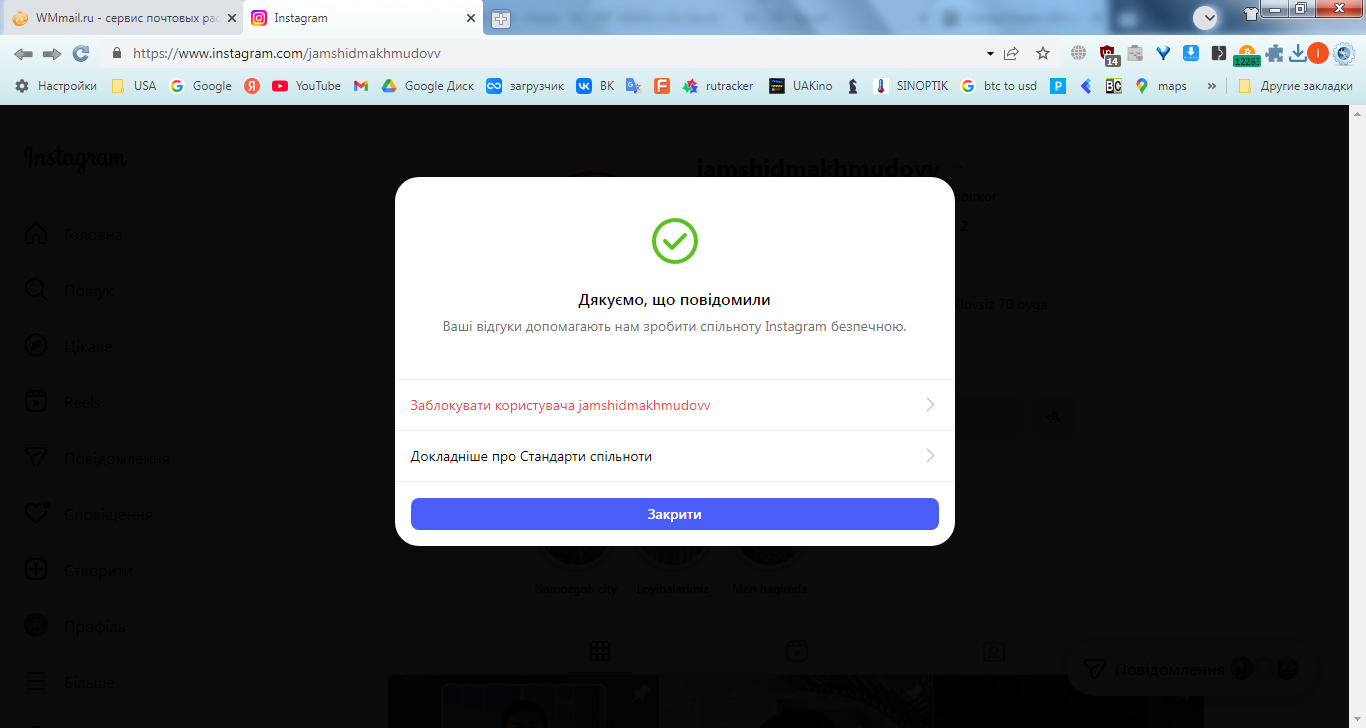Open browser downloads arrow icon
1366x728 pixels.
tap(1298, 53)
